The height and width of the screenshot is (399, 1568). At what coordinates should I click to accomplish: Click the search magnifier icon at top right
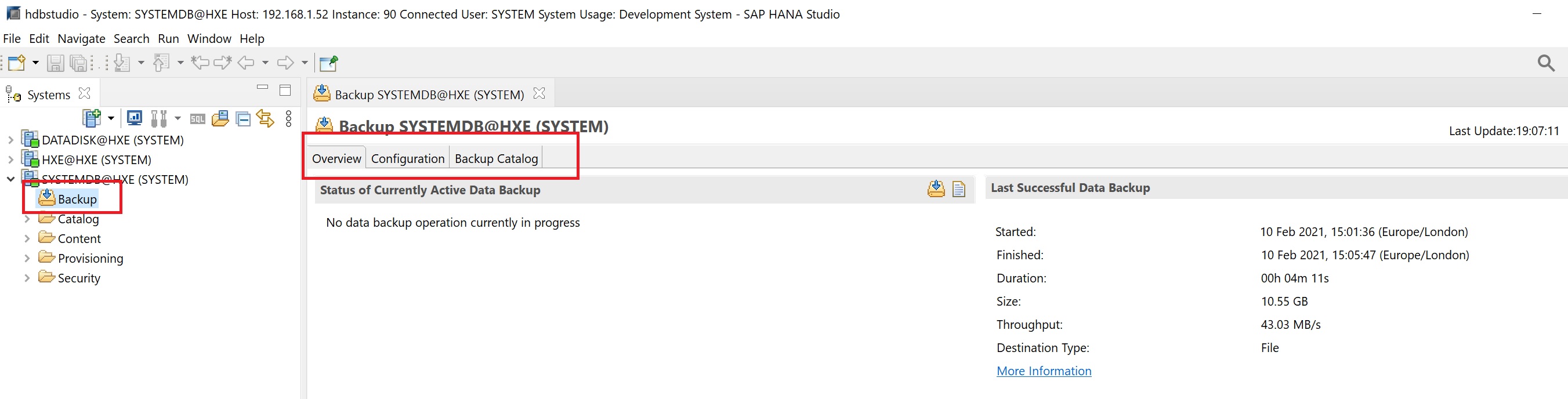(1545, 63)
